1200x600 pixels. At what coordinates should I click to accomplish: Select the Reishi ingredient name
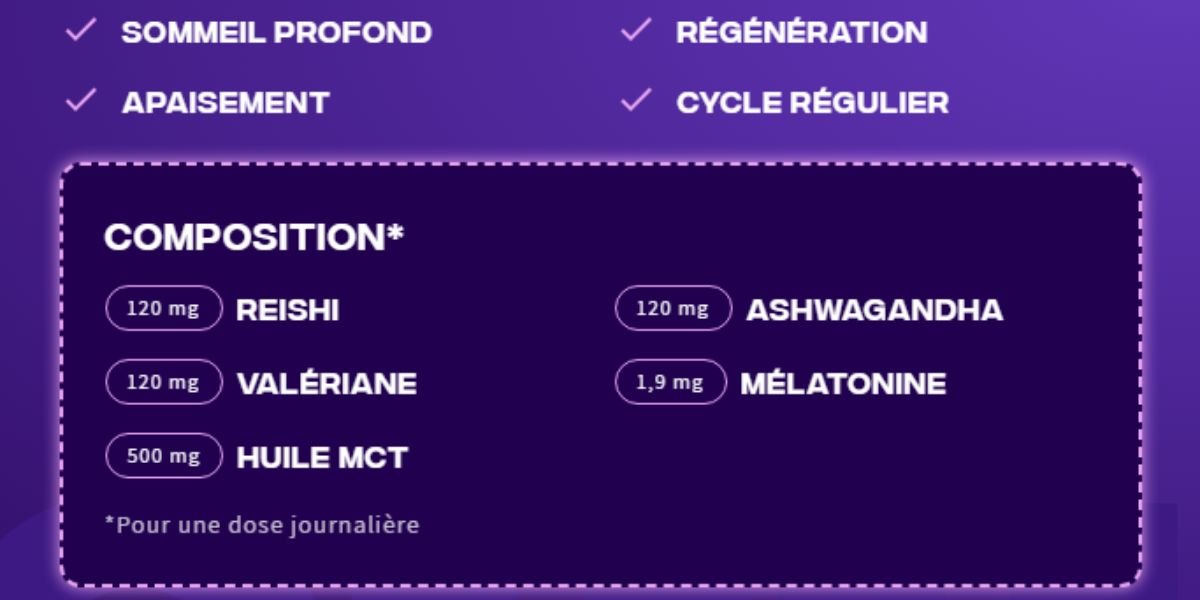pos(288,310)
